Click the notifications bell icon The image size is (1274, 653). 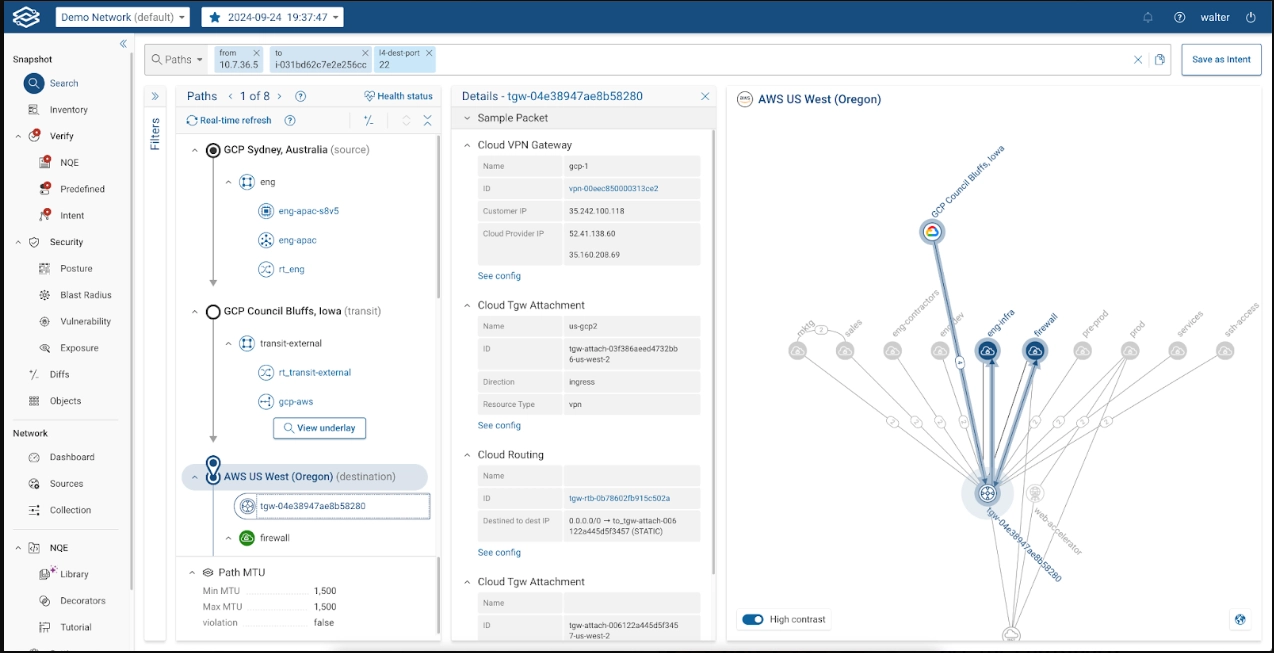[1148, 17]
